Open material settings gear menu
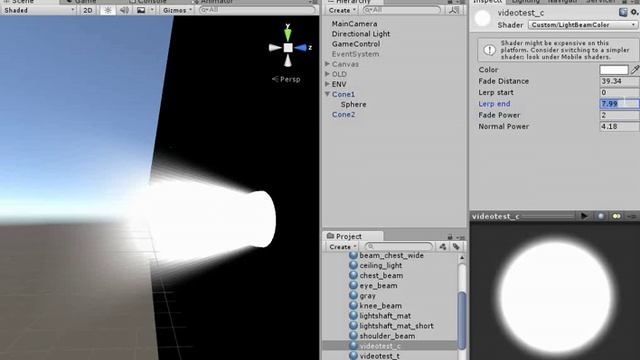The image size is (640, 360). 634,13
